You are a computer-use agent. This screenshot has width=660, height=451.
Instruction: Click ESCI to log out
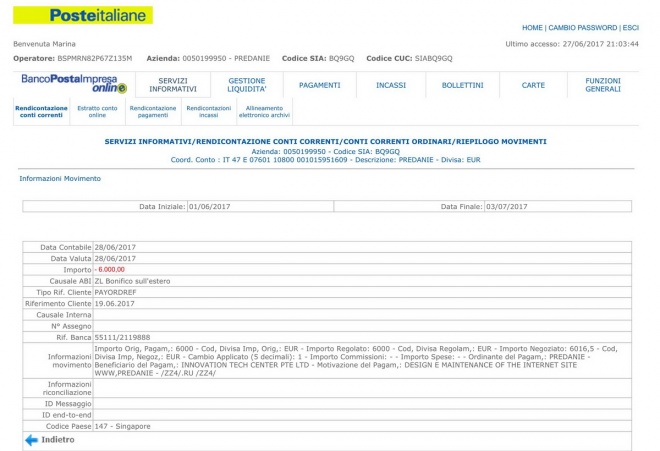click(x=630, y=28)
